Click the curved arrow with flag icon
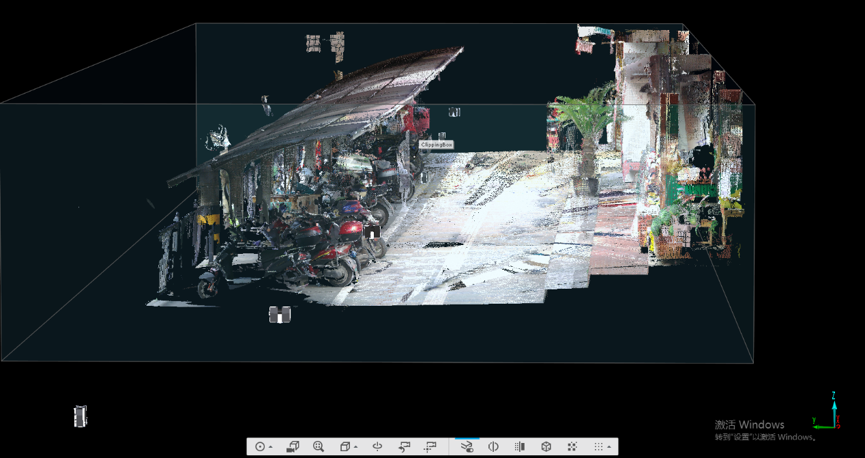 click(405, 447)
